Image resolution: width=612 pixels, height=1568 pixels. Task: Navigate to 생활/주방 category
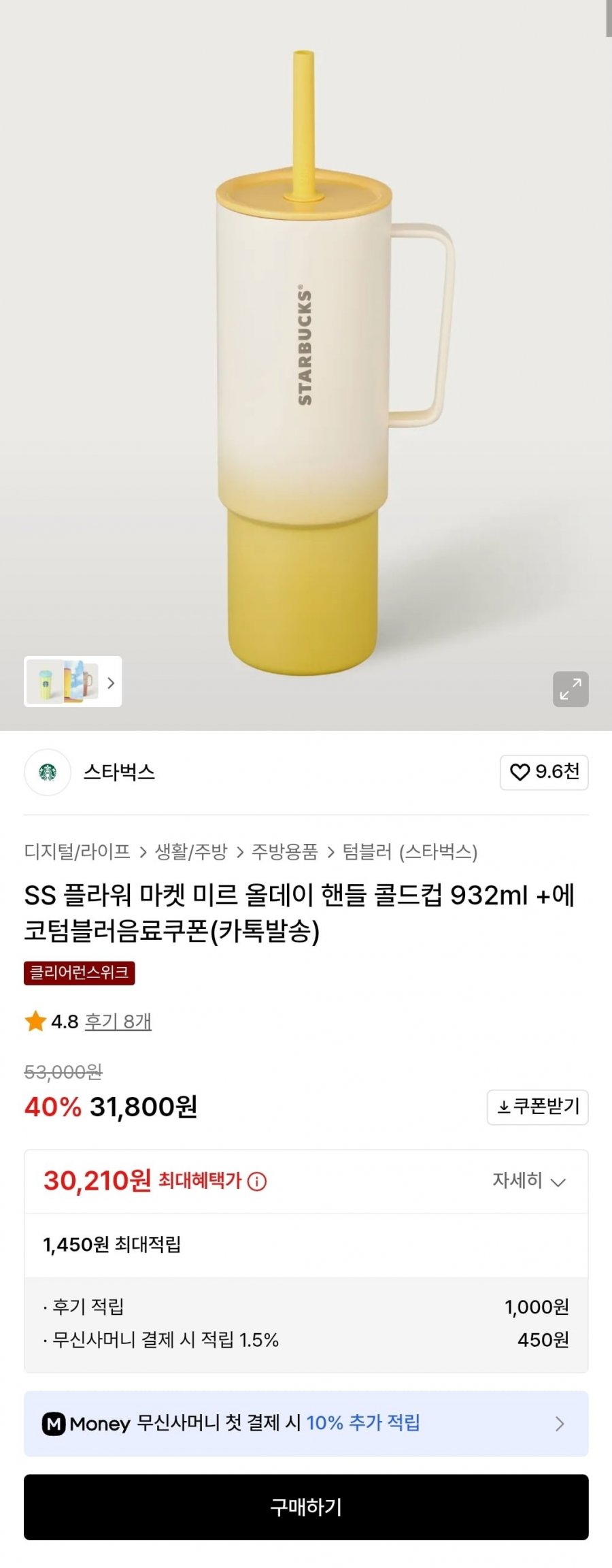191,852
